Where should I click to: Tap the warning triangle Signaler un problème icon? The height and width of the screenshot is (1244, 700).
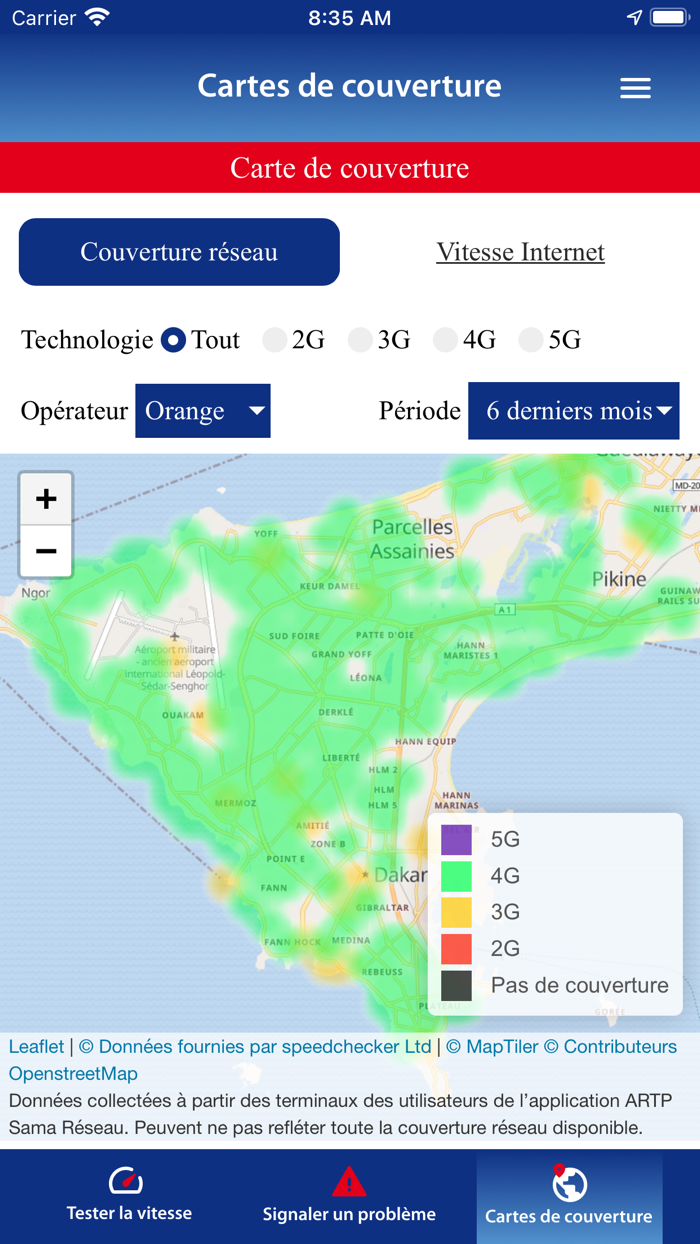click(349, 1181)
